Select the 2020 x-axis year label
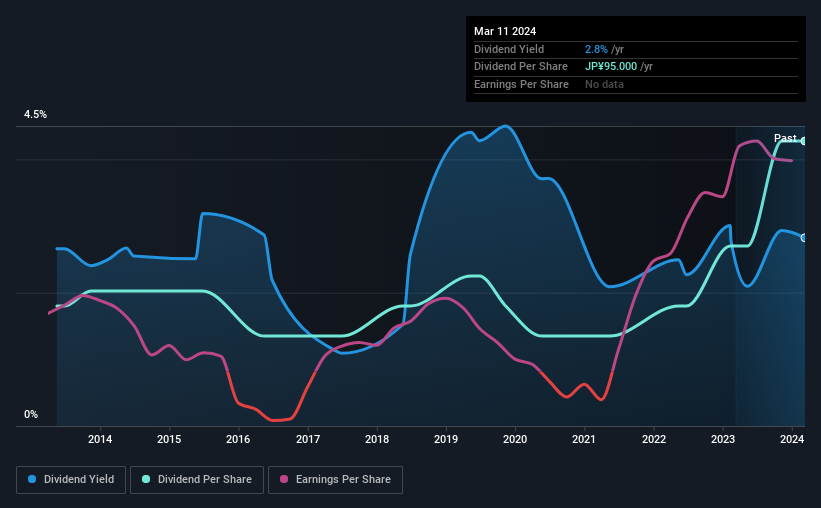 click(x=515, y=439)
